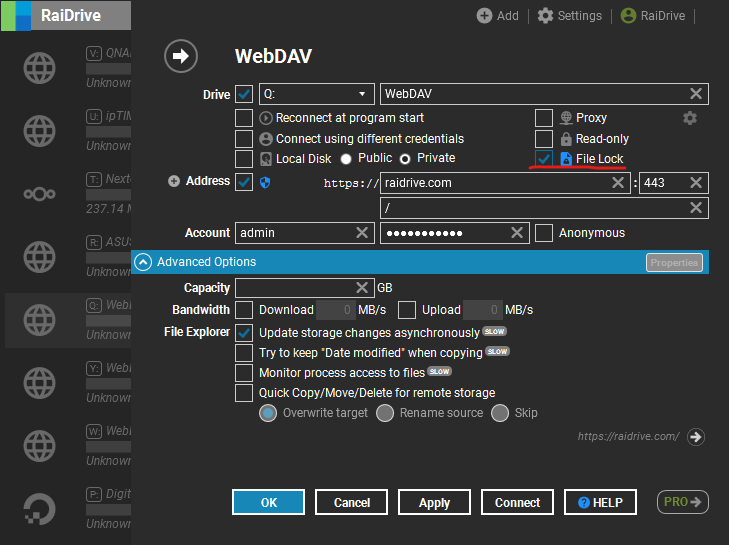Collapse the Advanced Options section
729x545 pixels.
(143, 262)
